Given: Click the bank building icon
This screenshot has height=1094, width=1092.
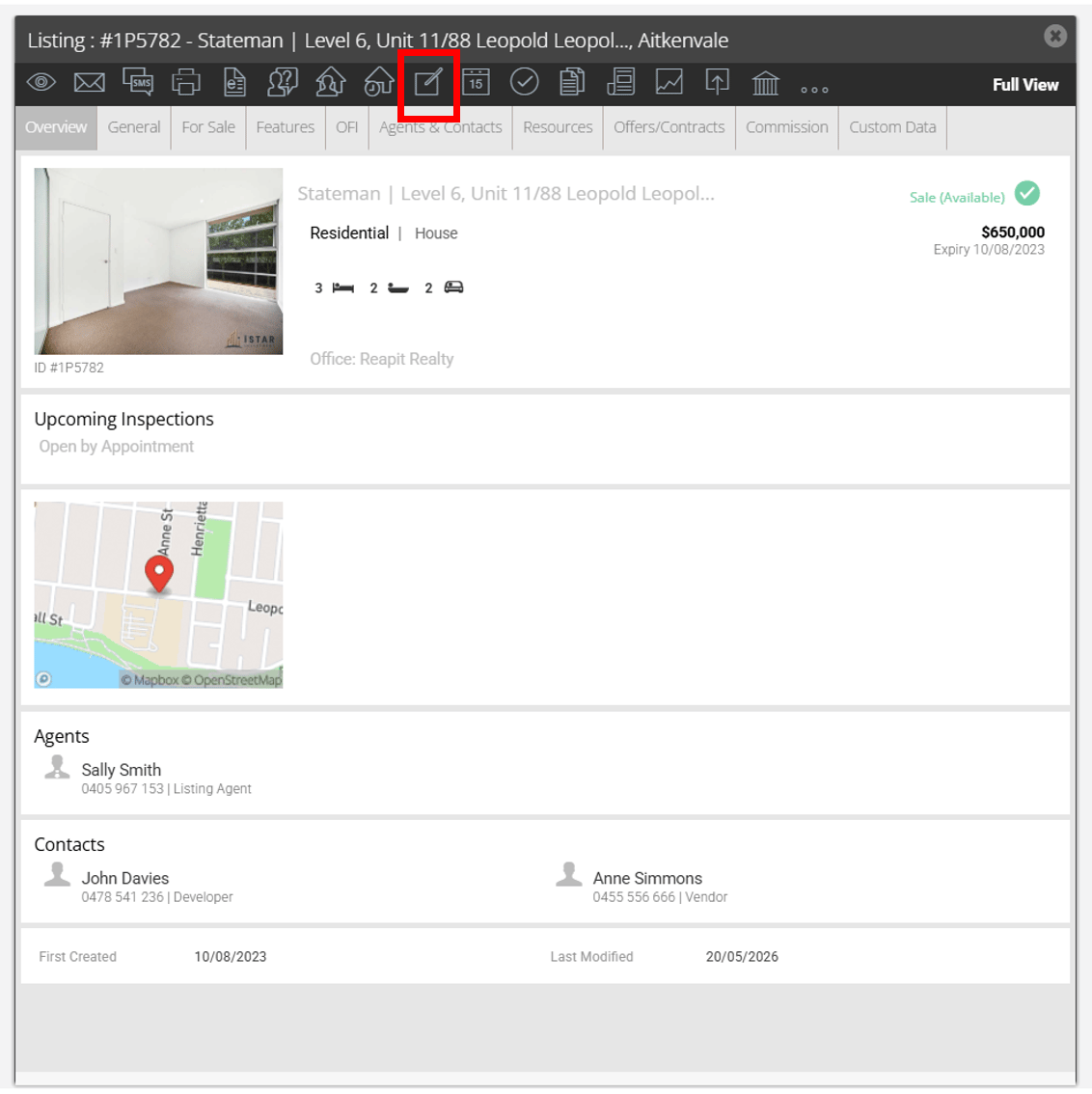Looking at the screenshot, I should tap(765, 83).
